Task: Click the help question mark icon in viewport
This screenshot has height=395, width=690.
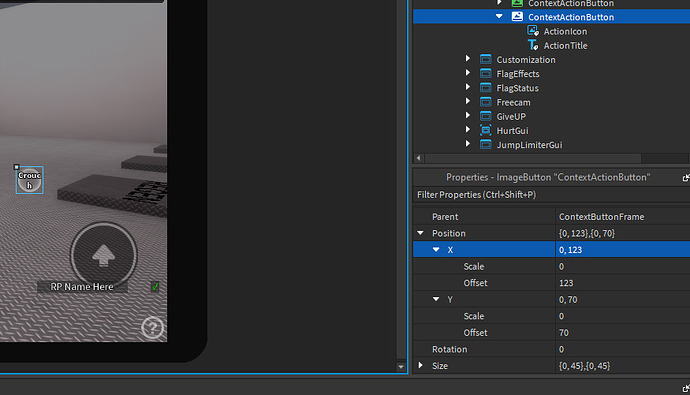Action: point(152,328)
